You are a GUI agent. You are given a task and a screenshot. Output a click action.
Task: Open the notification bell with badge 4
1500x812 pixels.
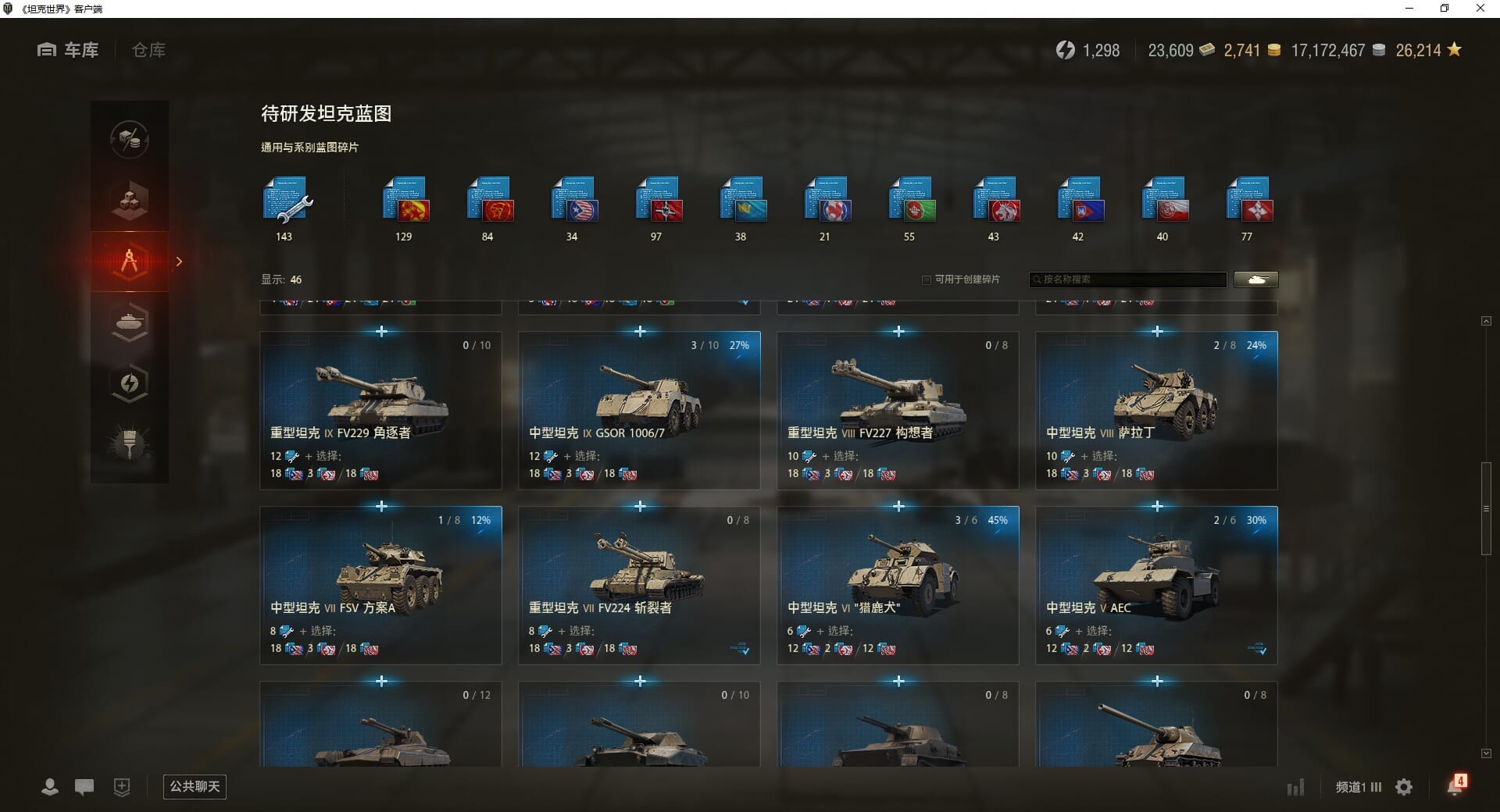[1456, 785]
